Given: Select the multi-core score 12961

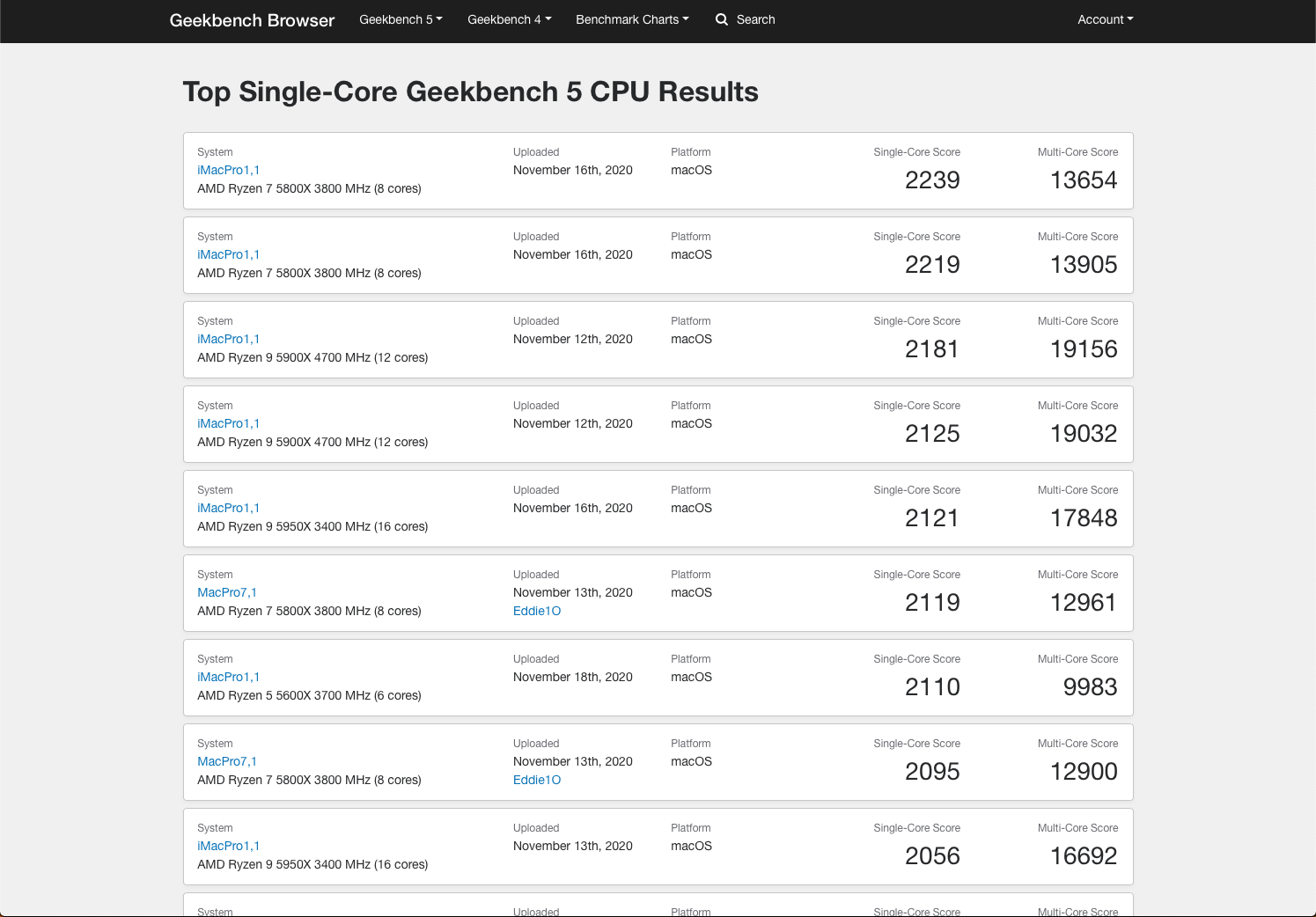Looking at the screenshot, I should (x=1084, y=603).
